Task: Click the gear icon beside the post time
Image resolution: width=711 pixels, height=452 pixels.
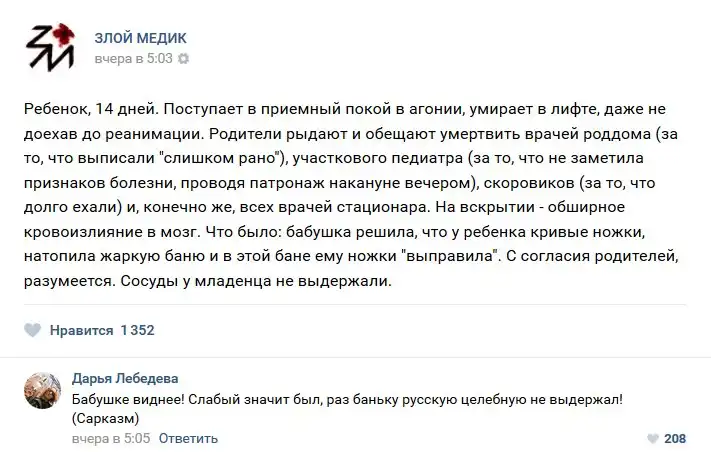Action: (x=183, y=59)
